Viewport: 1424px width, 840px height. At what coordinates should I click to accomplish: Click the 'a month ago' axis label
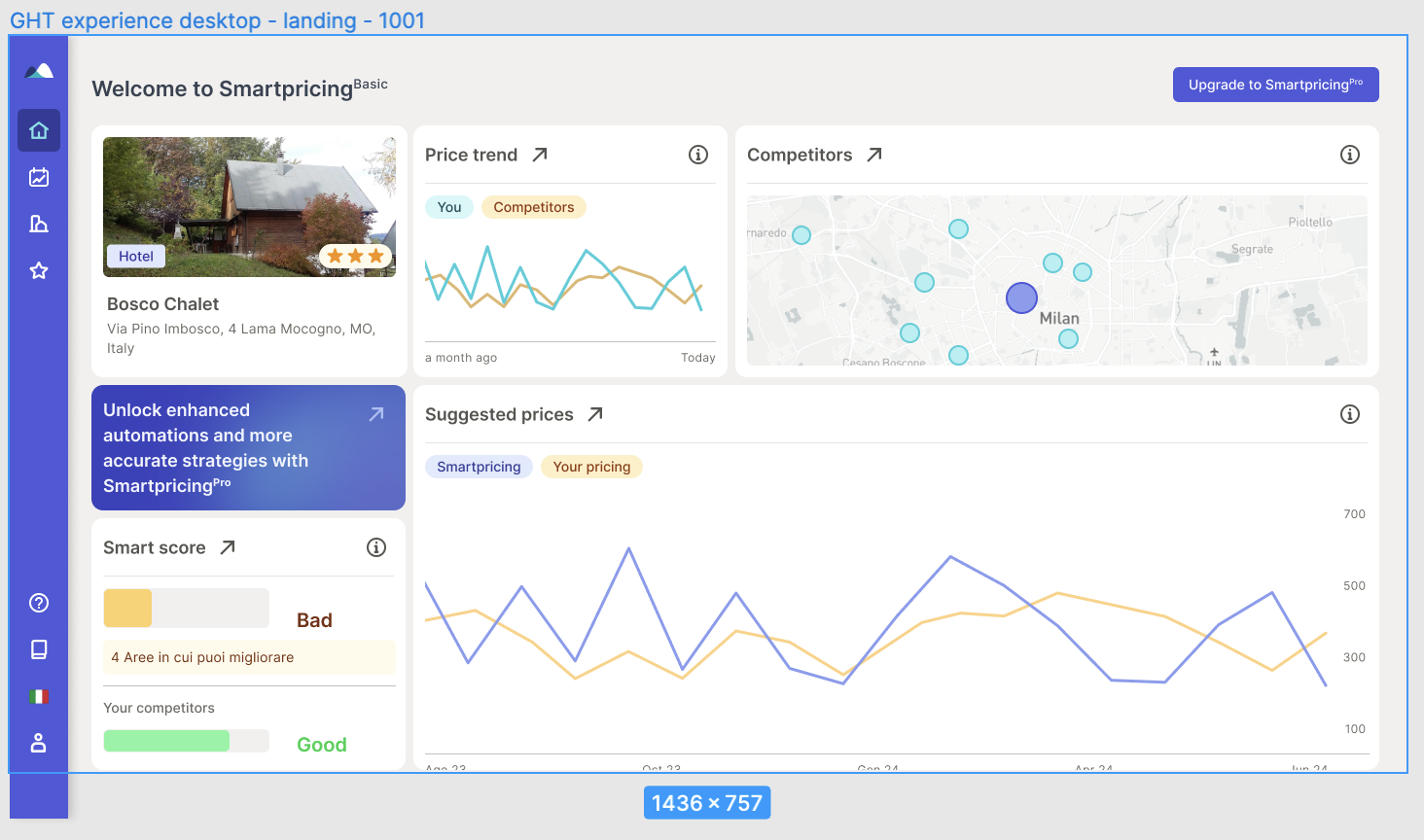click(461, 358)
